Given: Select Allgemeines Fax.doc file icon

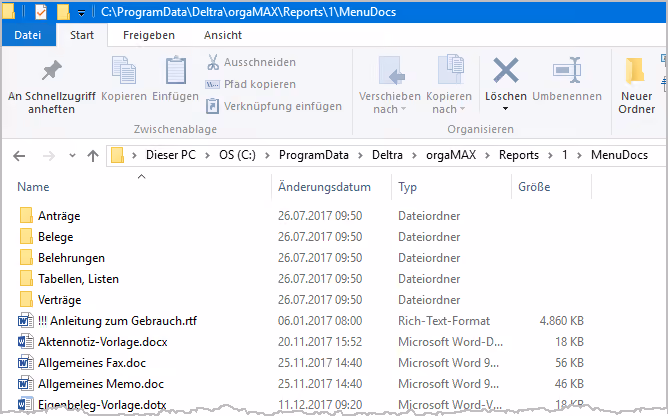Looking at the screenshot, I should (26, 362).
